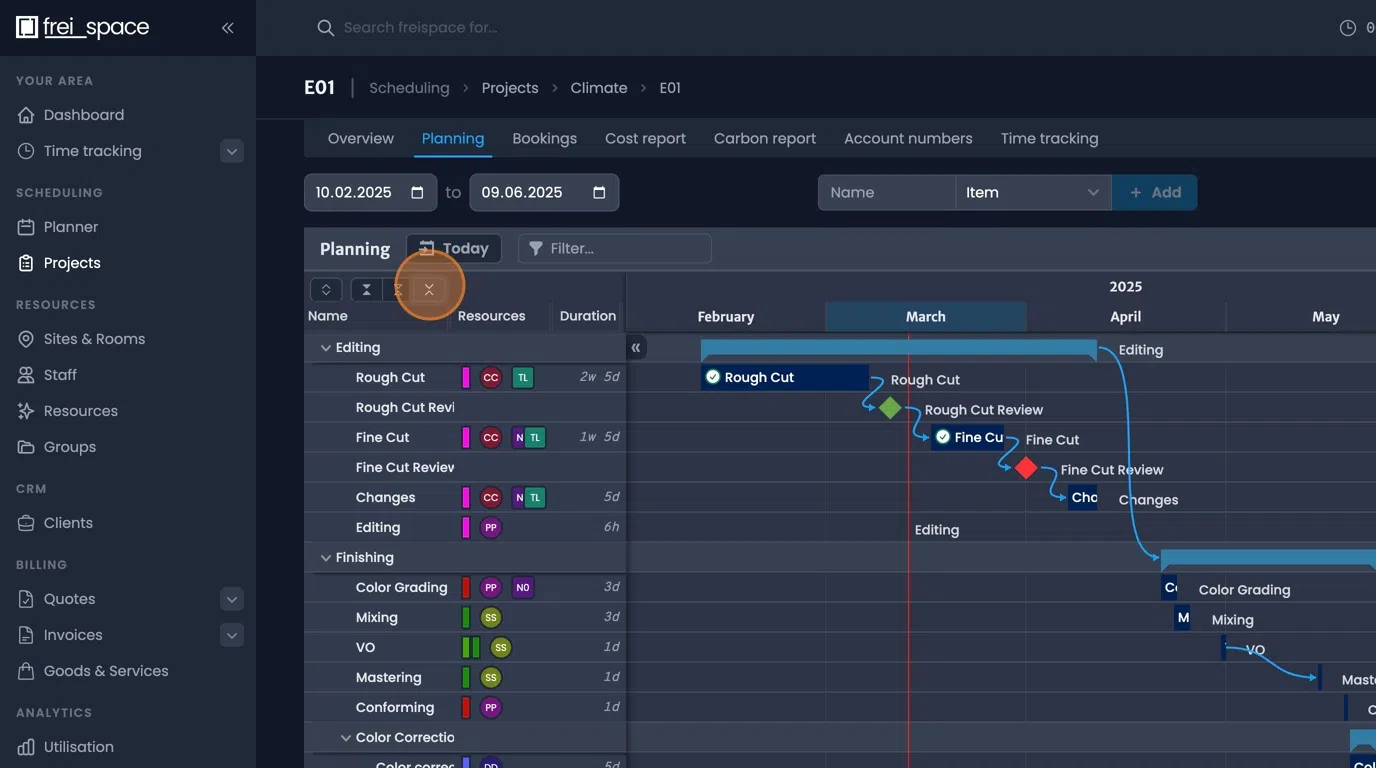Open the Item type dropdown next to Name
The height and width of the screenshot is (768, 1376).
coord(1032,192)
